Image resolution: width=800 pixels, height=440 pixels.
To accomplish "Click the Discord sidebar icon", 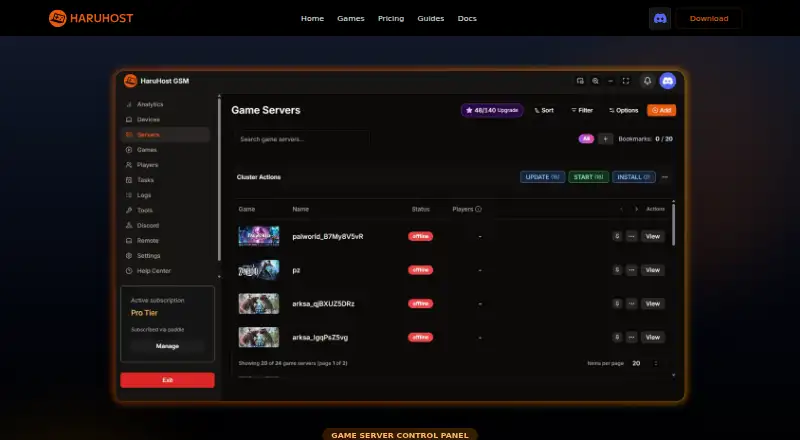I will (x=129, y=225).
